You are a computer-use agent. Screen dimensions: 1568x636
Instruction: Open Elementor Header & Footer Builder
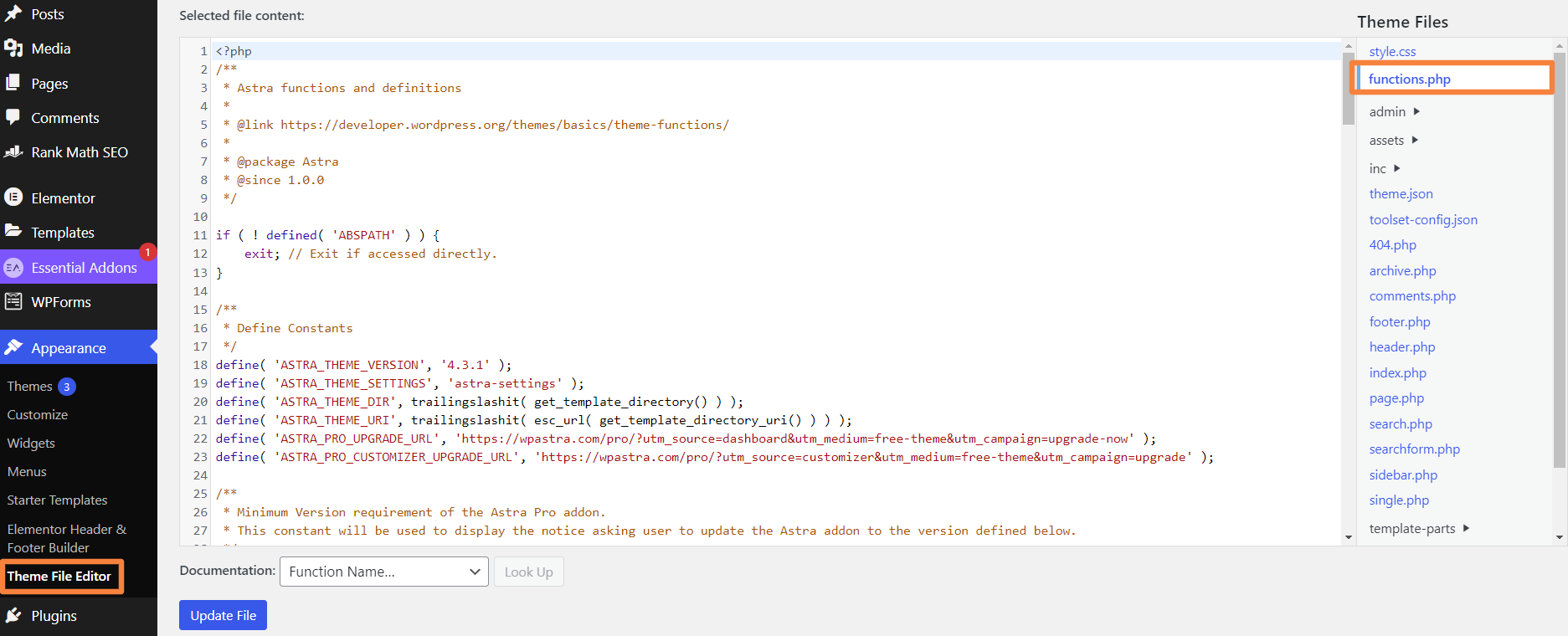tap(67, 538)
